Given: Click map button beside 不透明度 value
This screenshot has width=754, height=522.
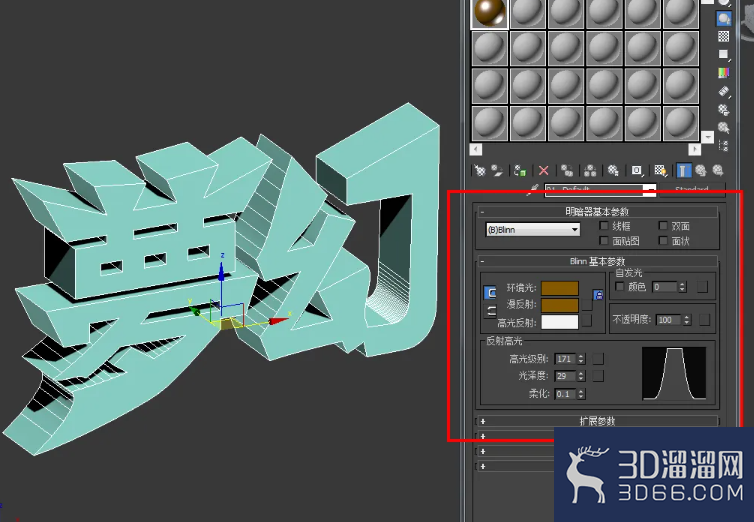Looking at the screenshot, I should click(704, 320).
